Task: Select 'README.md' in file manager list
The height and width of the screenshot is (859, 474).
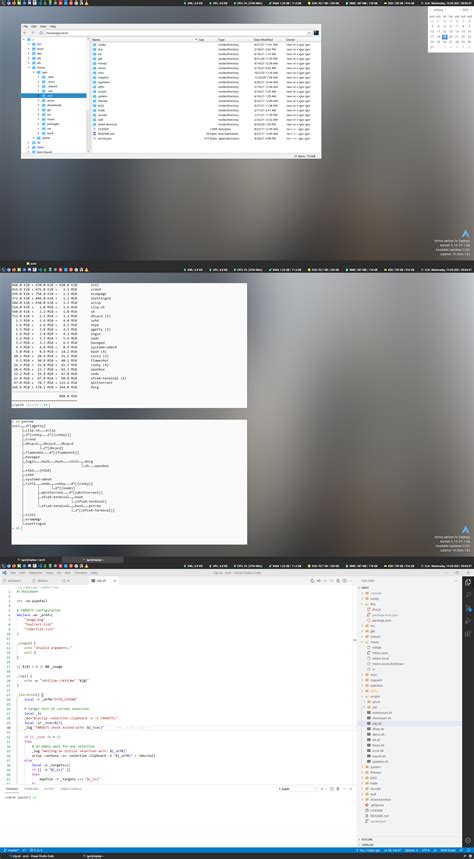Action: pos(104,134)
